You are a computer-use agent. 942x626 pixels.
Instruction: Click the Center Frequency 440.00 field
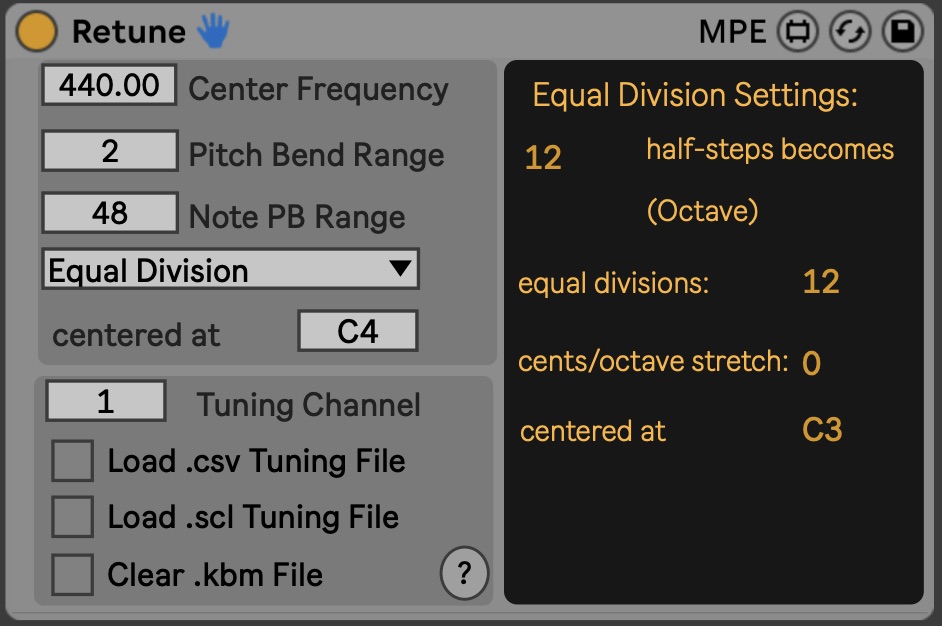[x=109, y=86]
